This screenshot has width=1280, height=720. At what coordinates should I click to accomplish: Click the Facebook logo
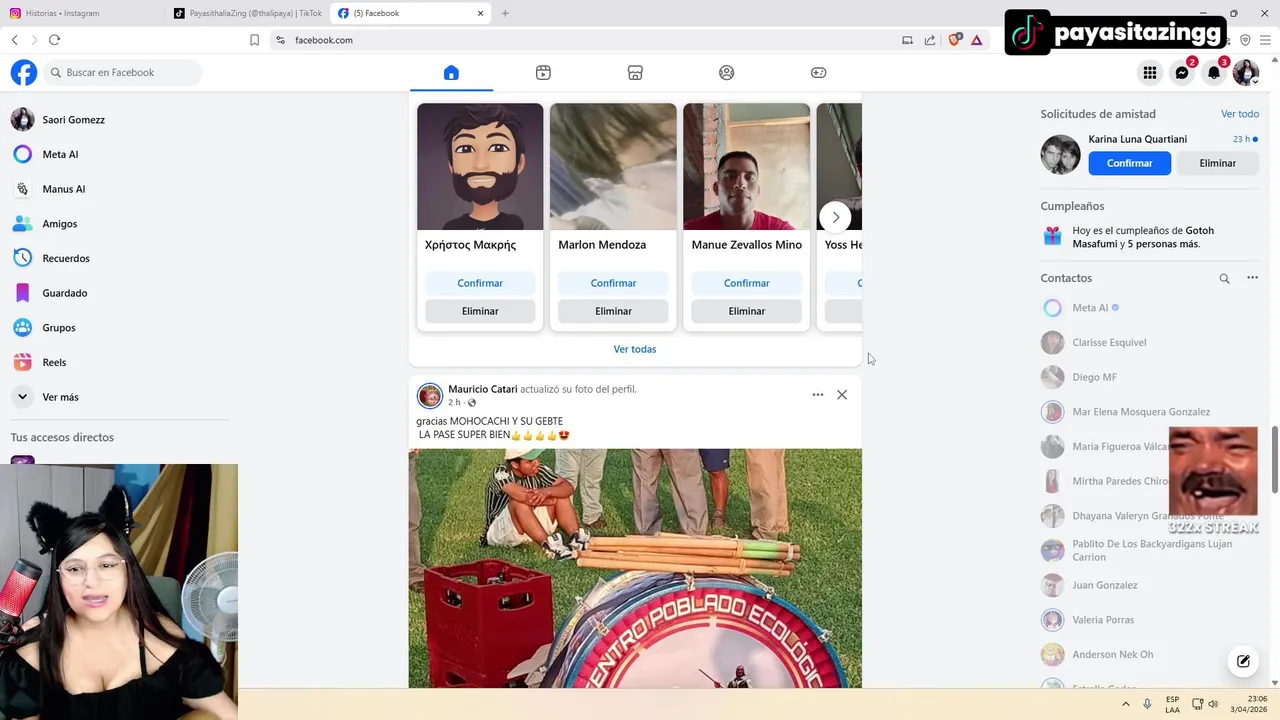(24, 72)
